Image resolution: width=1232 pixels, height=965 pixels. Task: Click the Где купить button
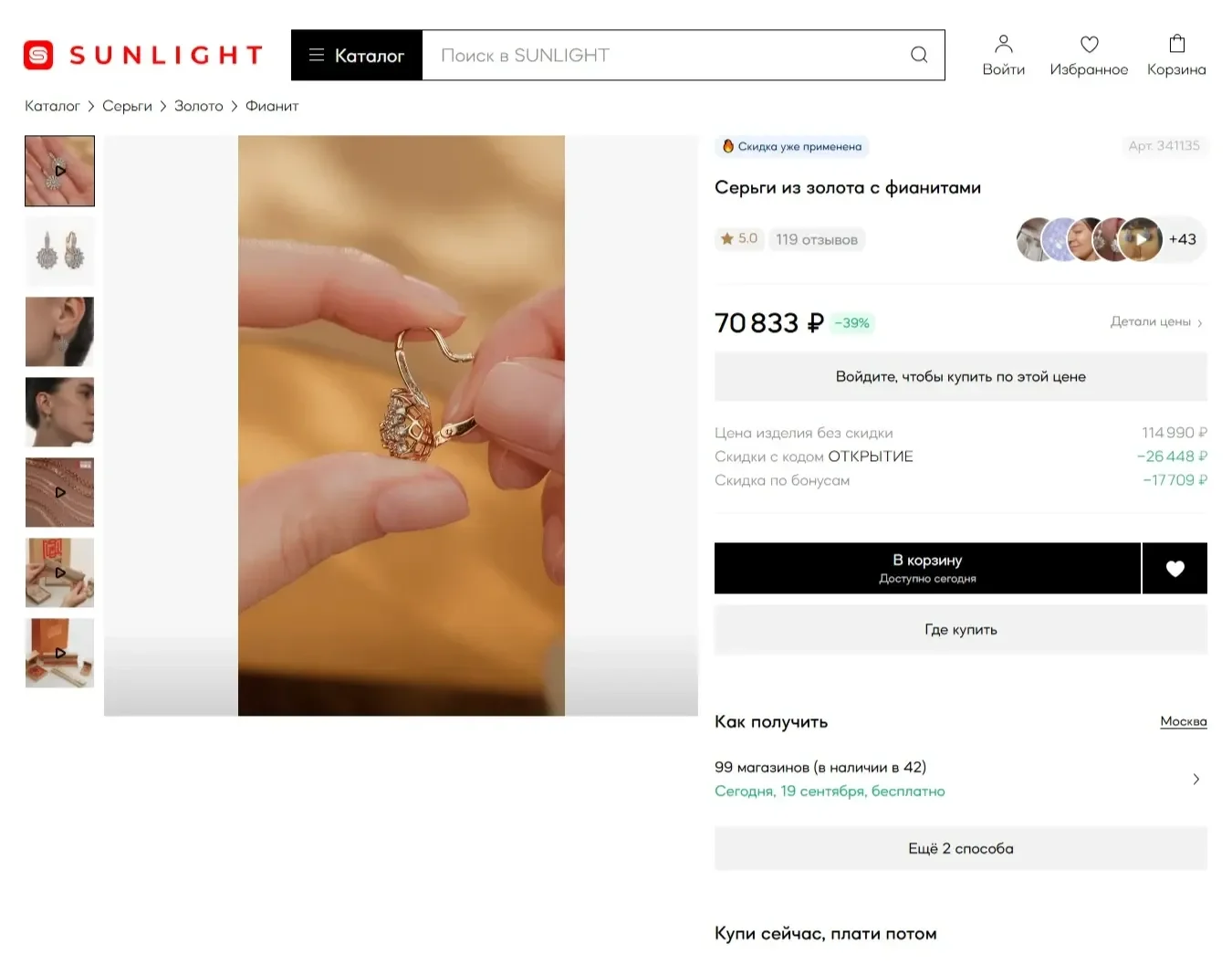pos(960,630)
